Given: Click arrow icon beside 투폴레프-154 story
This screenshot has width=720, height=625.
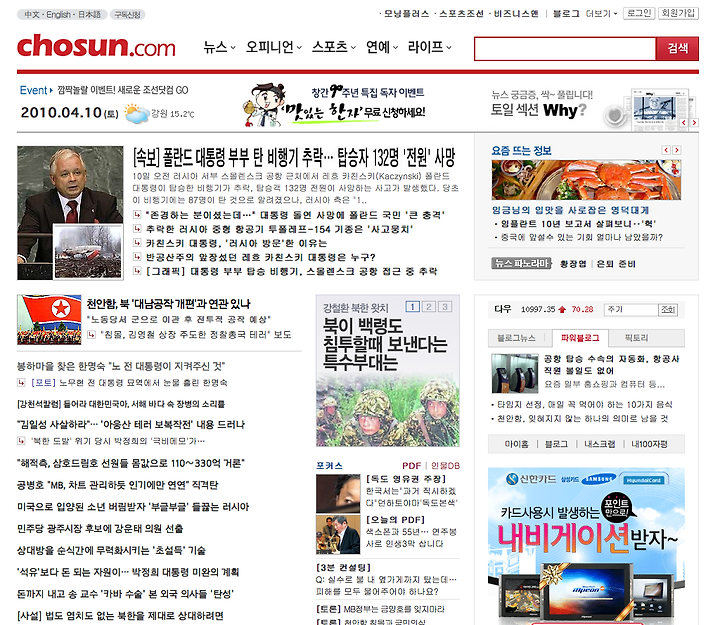Looking at the screenshot, I should 137,229.
